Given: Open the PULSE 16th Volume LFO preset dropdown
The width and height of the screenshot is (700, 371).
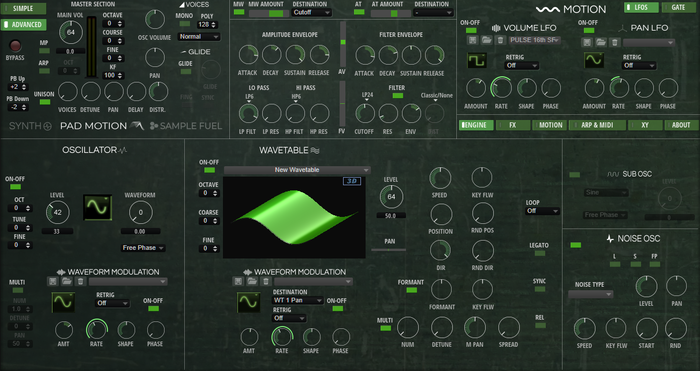Looking at the screenshot, I should coord(535,40).
